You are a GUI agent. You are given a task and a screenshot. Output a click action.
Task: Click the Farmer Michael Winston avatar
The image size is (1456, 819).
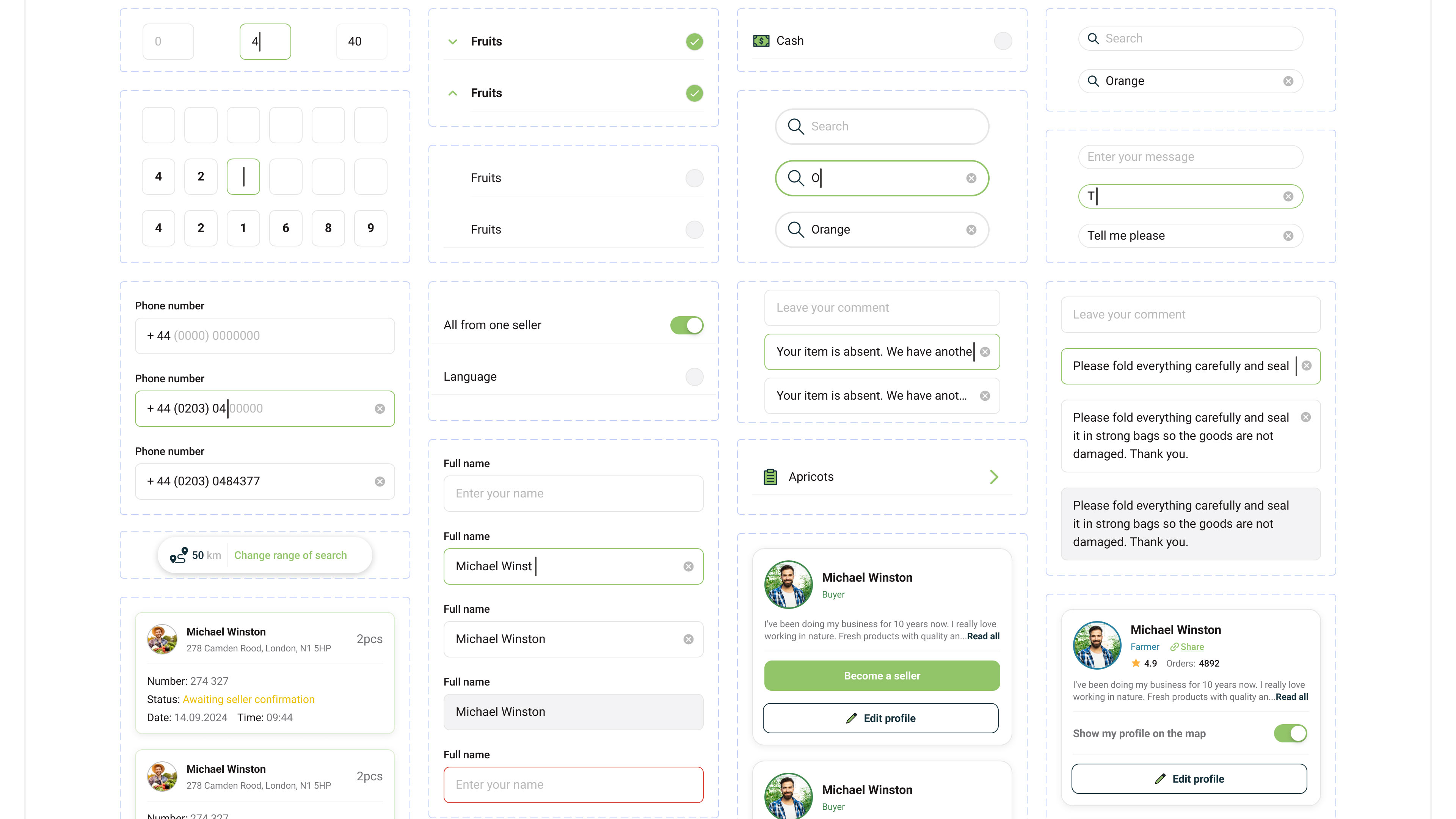pyautogui.click(x=1097, y=645)
